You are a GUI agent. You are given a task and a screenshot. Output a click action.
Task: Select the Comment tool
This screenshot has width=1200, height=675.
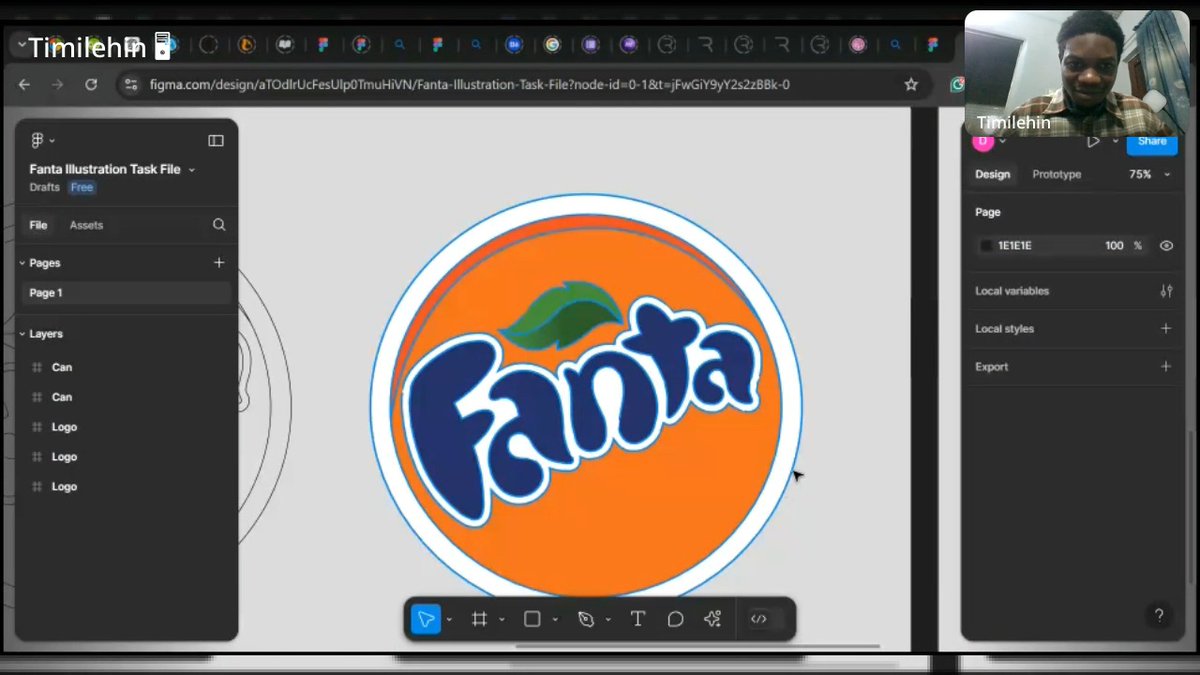coord(675,619)
